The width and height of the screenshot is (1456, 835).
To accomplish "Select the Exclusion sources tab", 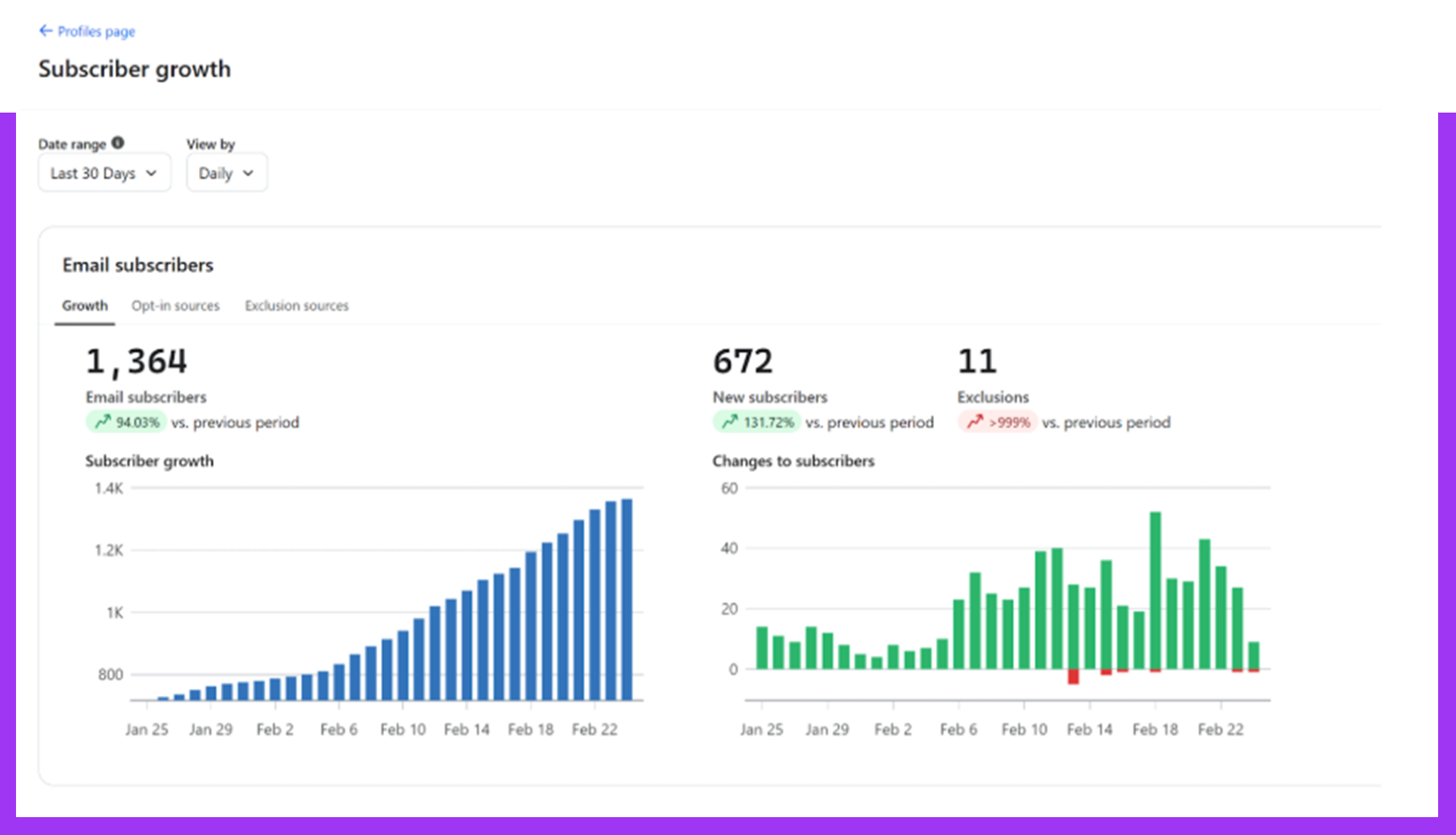I will click(x=297, y=306).
